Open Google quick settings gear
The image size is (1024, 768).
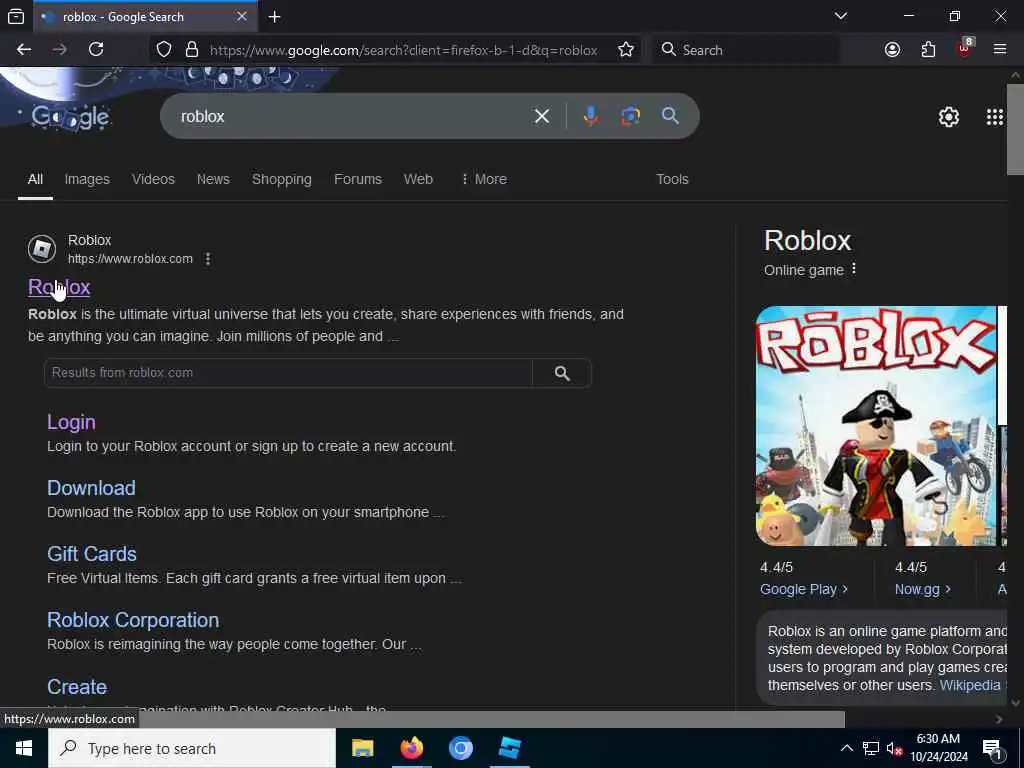pos(948,117)
